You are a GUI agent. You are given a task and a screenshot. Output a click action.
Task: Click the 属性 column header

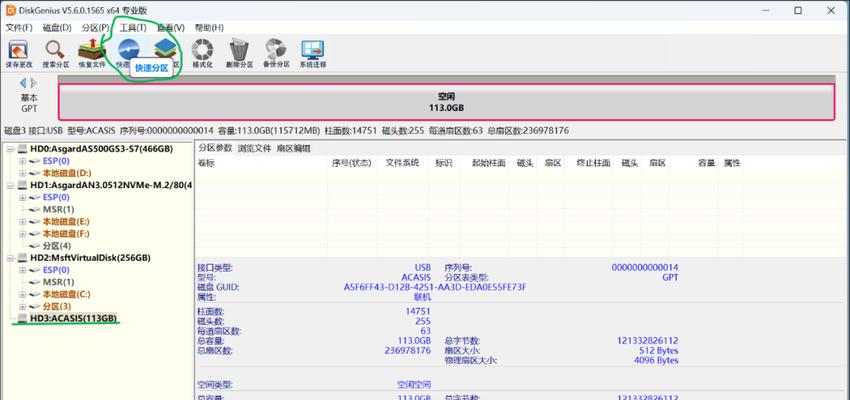732,163
